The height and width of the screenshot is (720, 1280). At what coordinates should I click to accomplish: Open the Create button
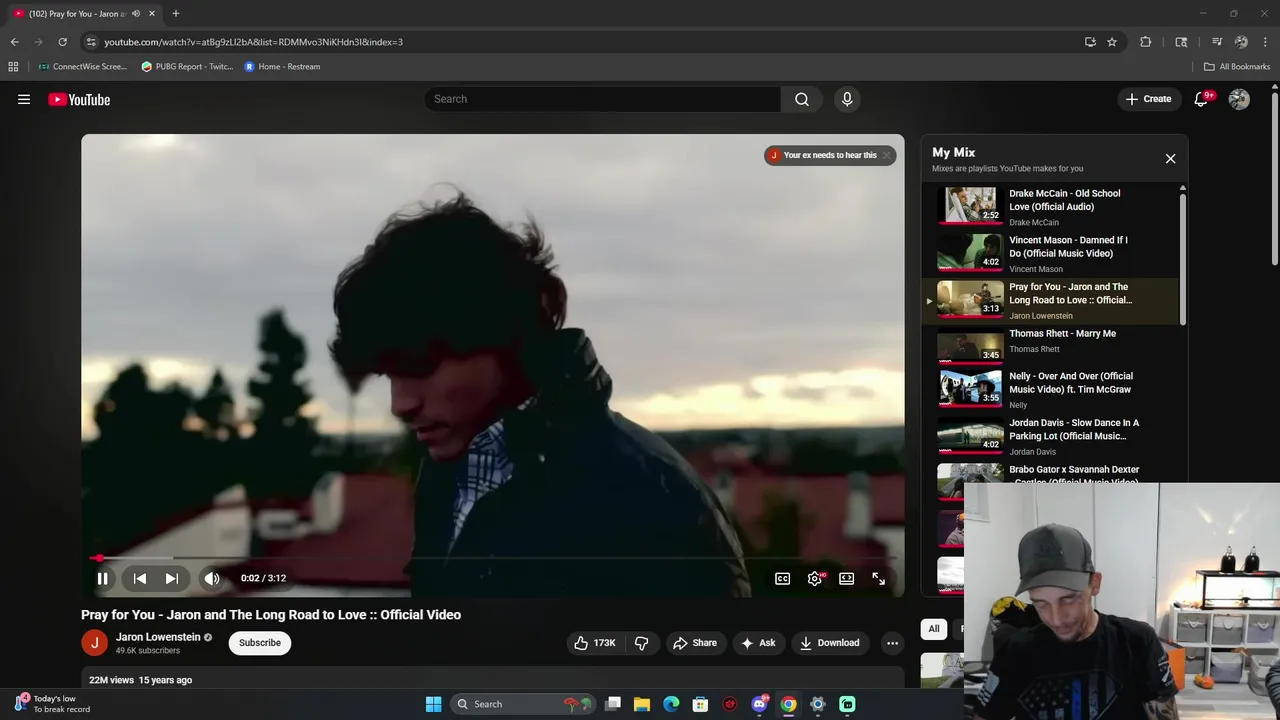(1148, 99)
